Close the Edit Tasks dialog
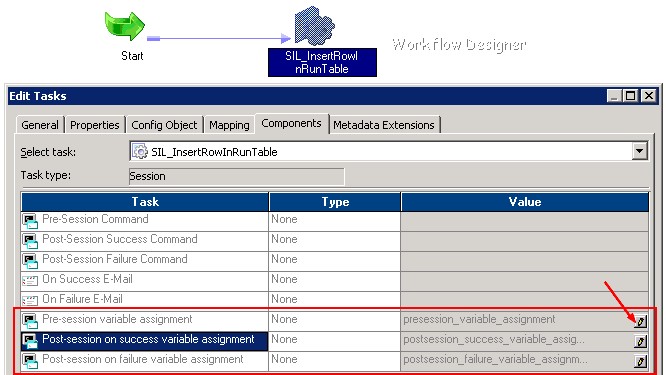 click(649, 96)
